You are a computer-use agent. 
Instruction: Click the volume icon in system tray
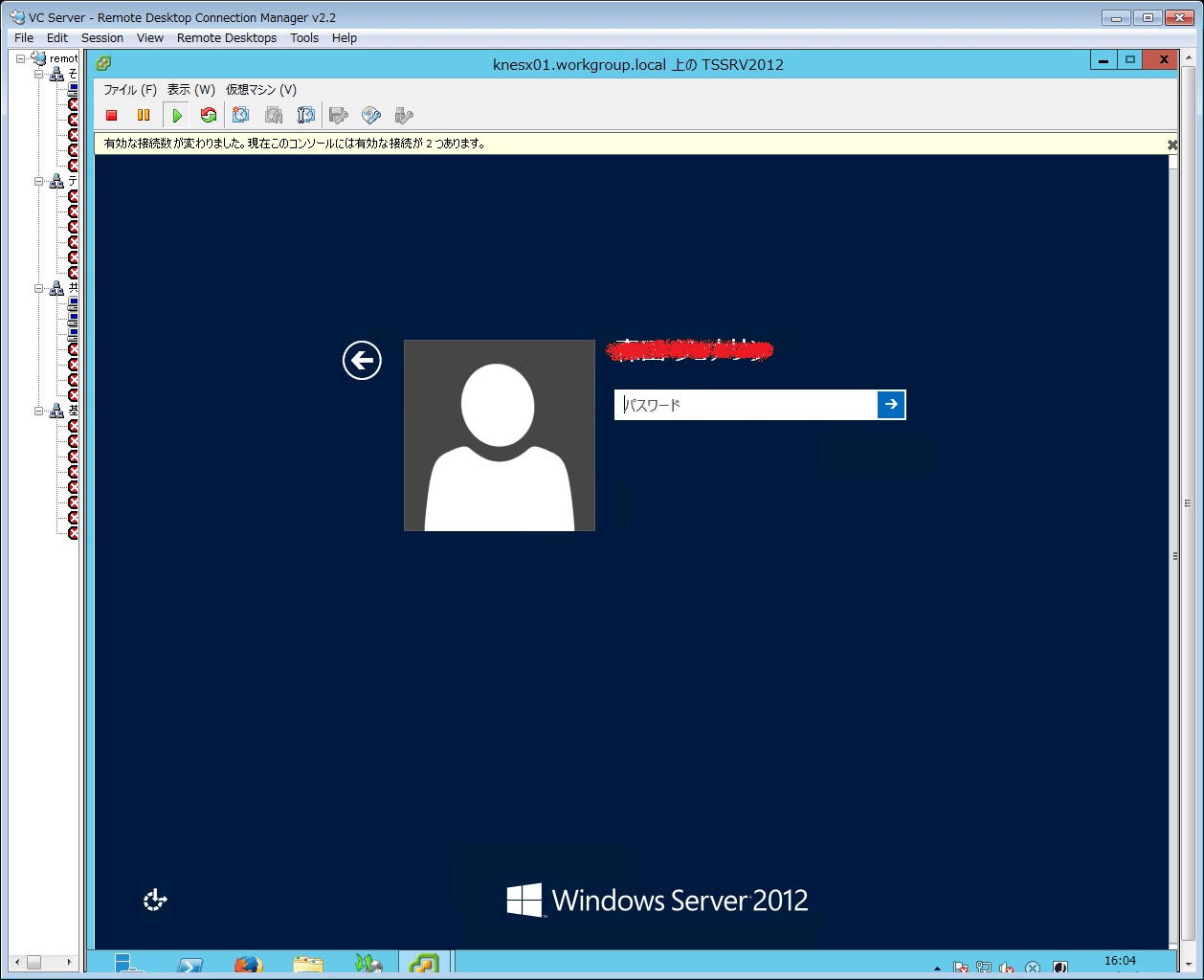pos(1007,968)
